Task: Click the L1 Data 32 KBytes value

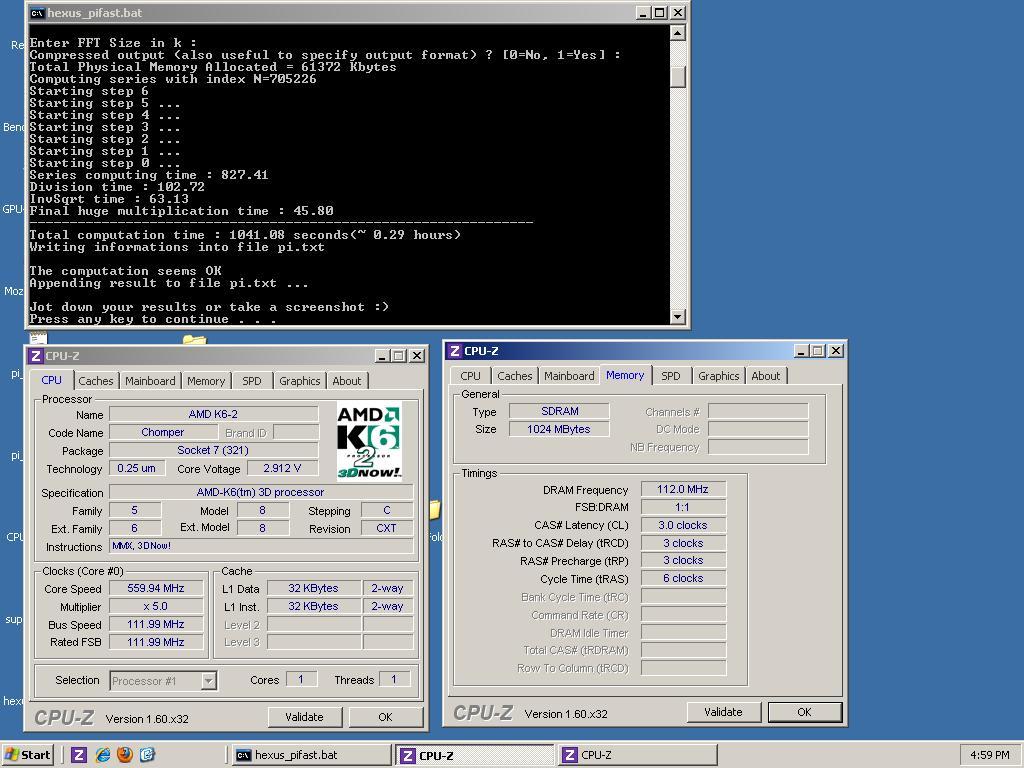Action: [x=313, y=588]
